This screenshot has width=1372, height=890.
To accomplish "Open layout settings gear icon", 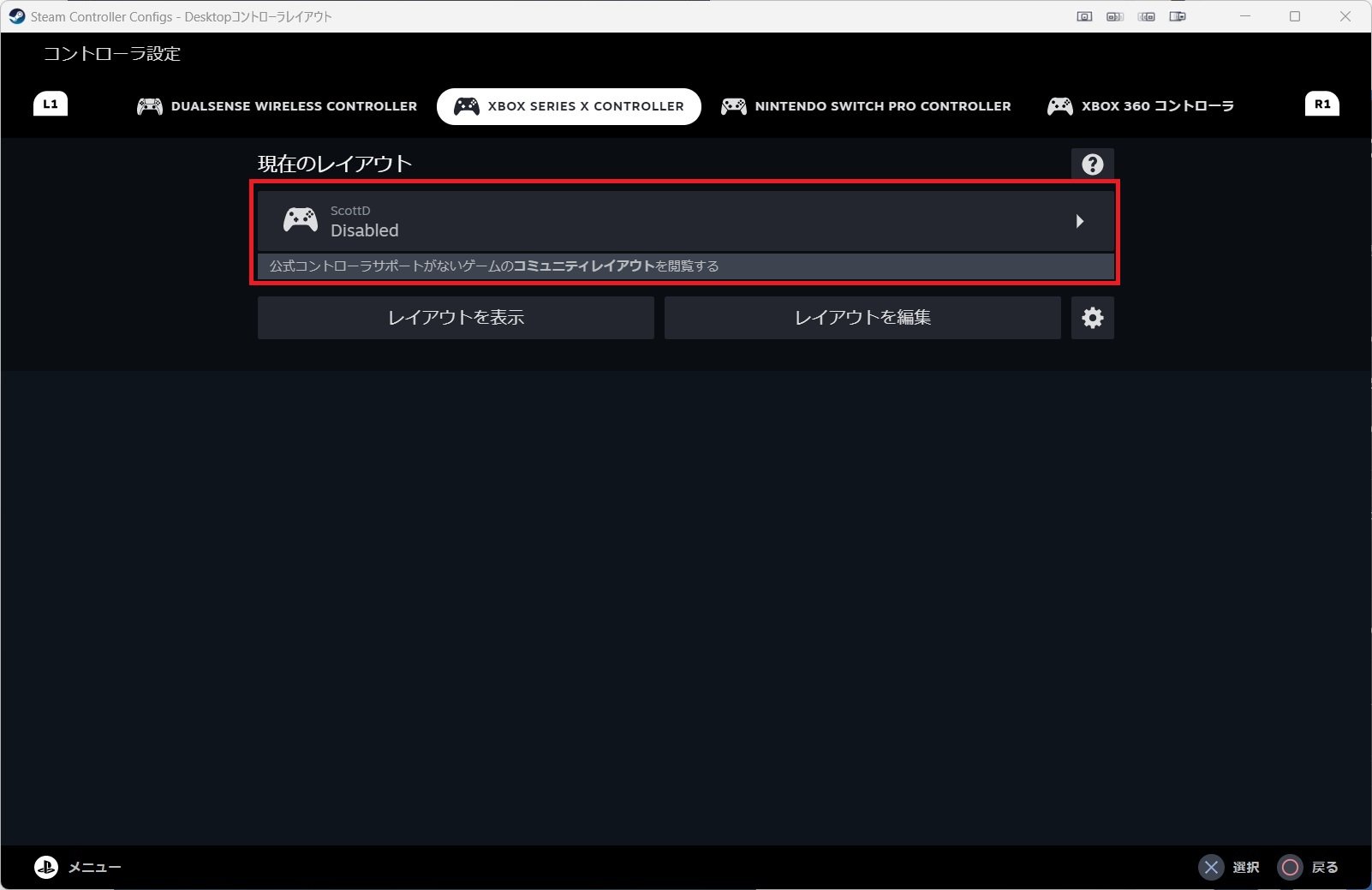I will pyautogui.click(x=1092, y=318).
